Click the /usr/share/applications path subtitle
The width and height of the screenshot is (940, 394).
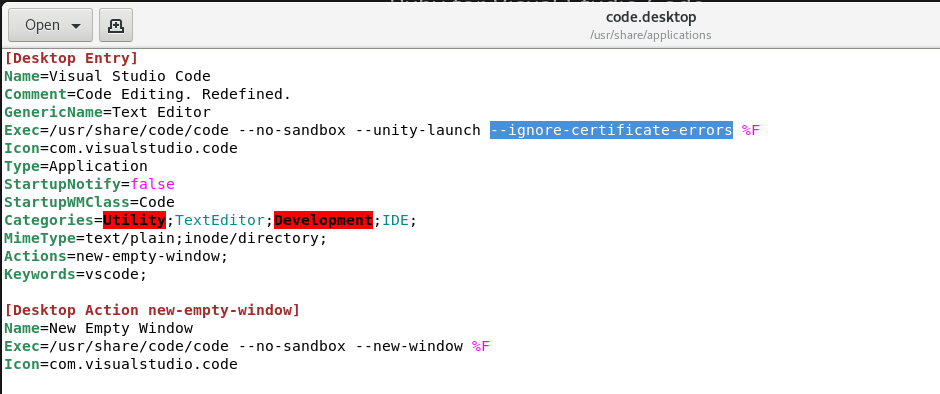tap(650, 35)
